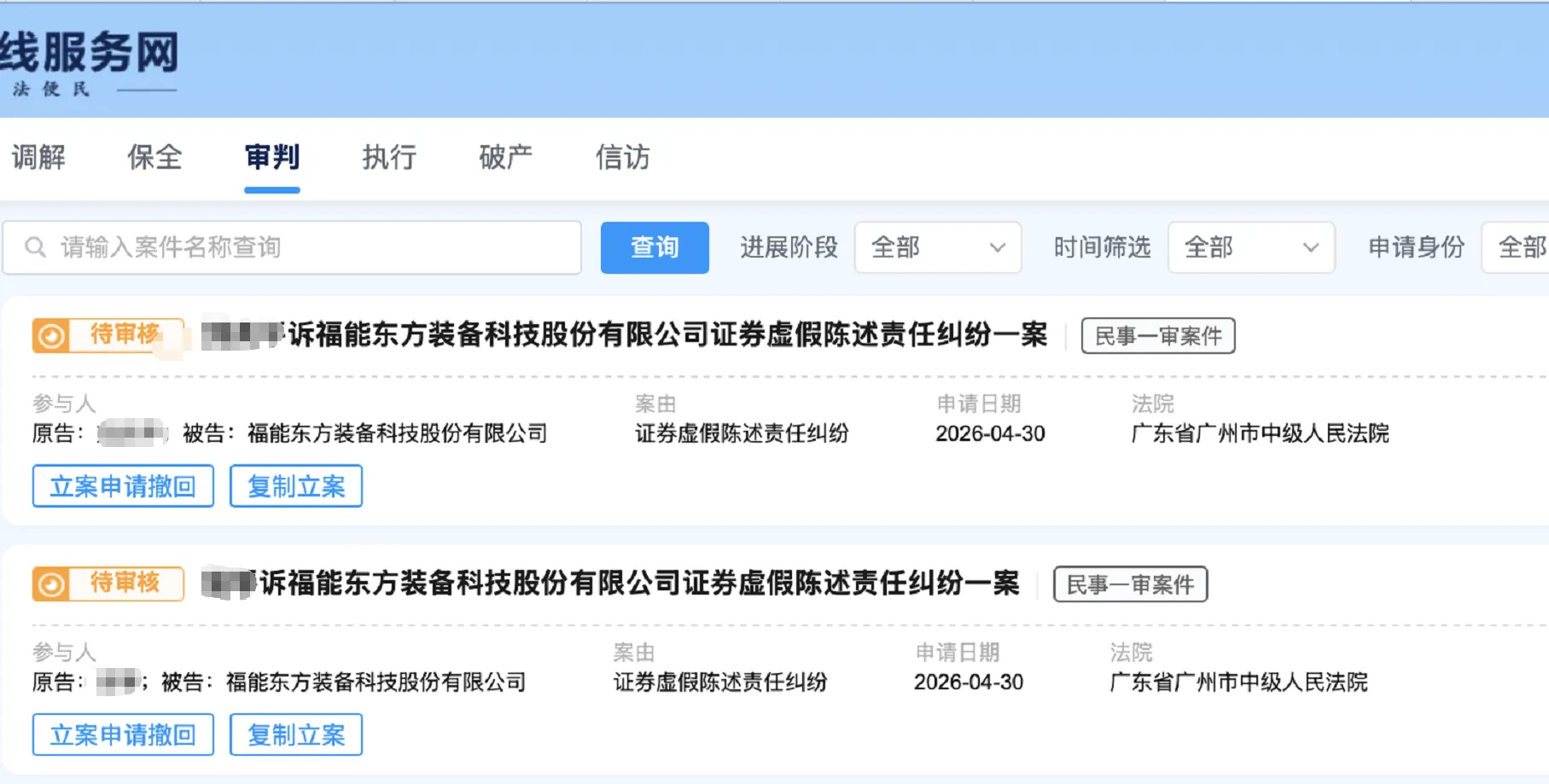Open the second case title link
1549x784 pixels.
click(x=611, y=584)
